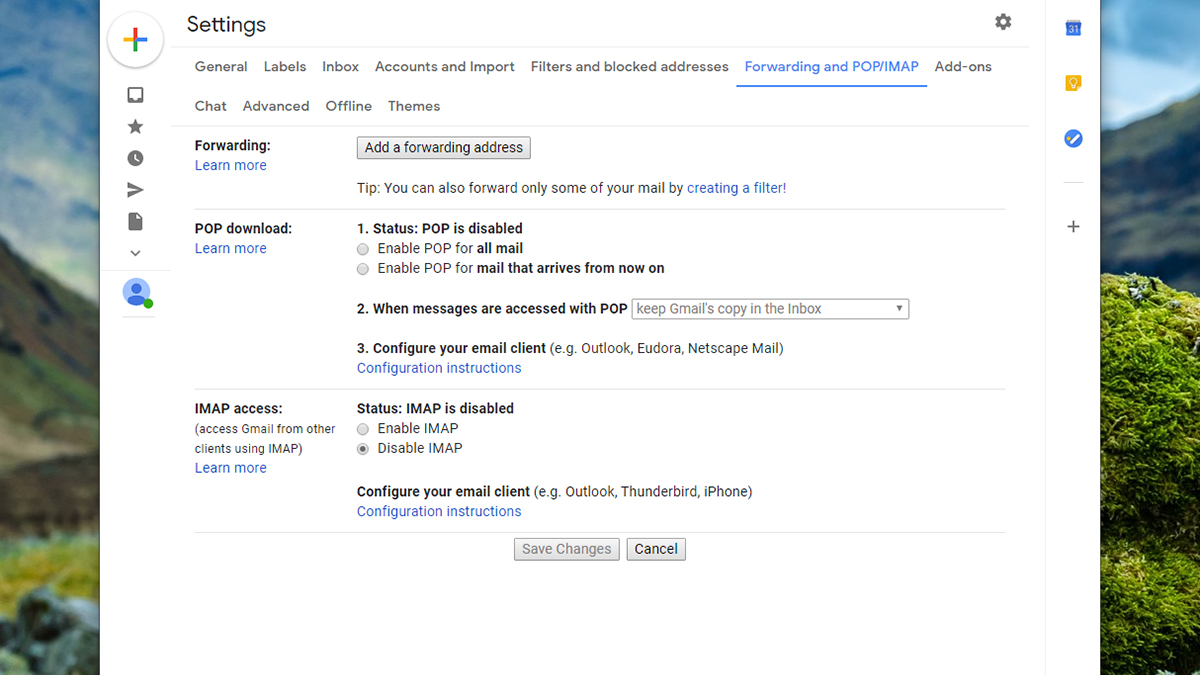Open the Inbox icon in sidebar
Image resolution: width=1200 pixels, height=675 pixels.
click(x=135, y=95)
